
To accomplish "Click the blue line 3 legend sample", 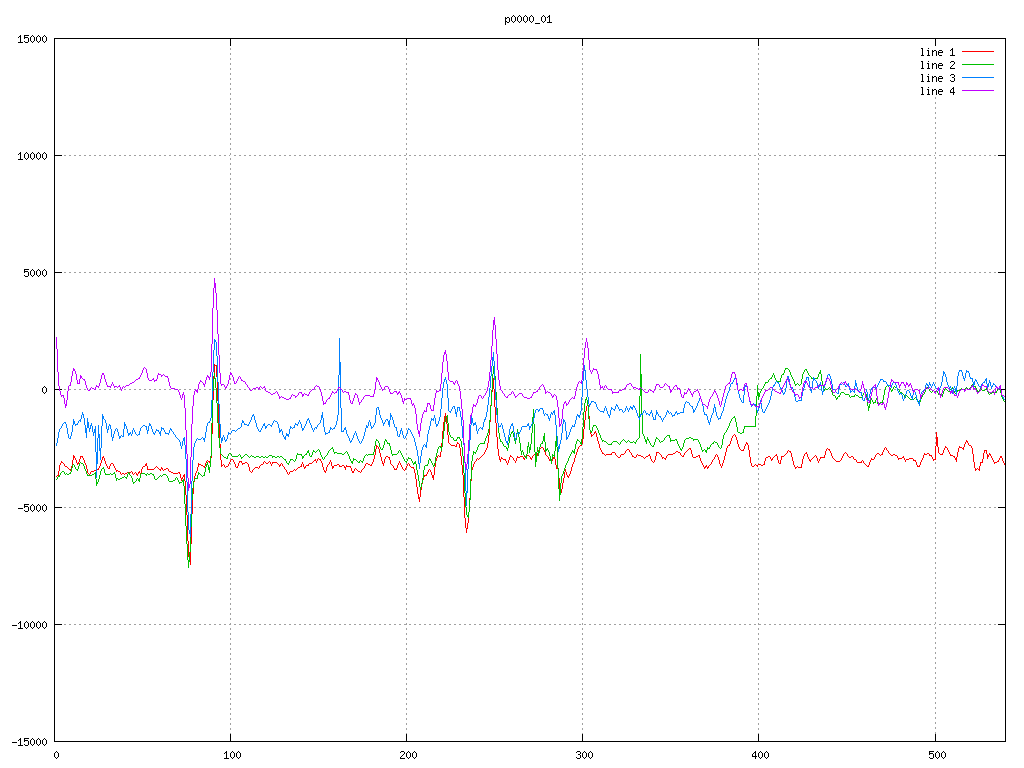I will coord(979,78).
